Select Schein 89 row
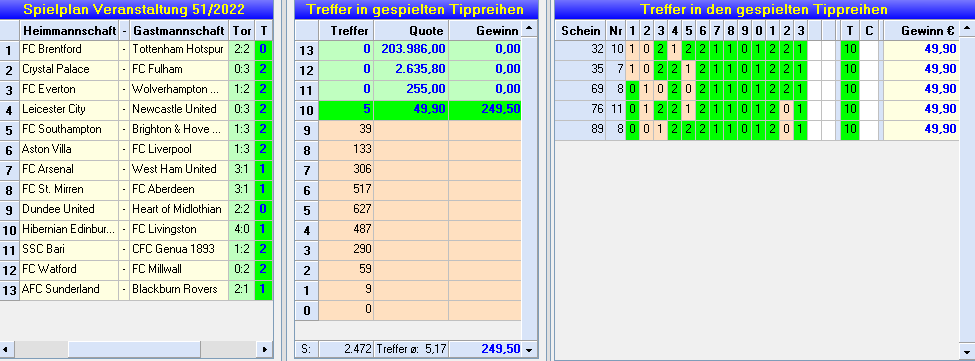The height and width of the screenshot is (361, 975). [x=757, y=129]
